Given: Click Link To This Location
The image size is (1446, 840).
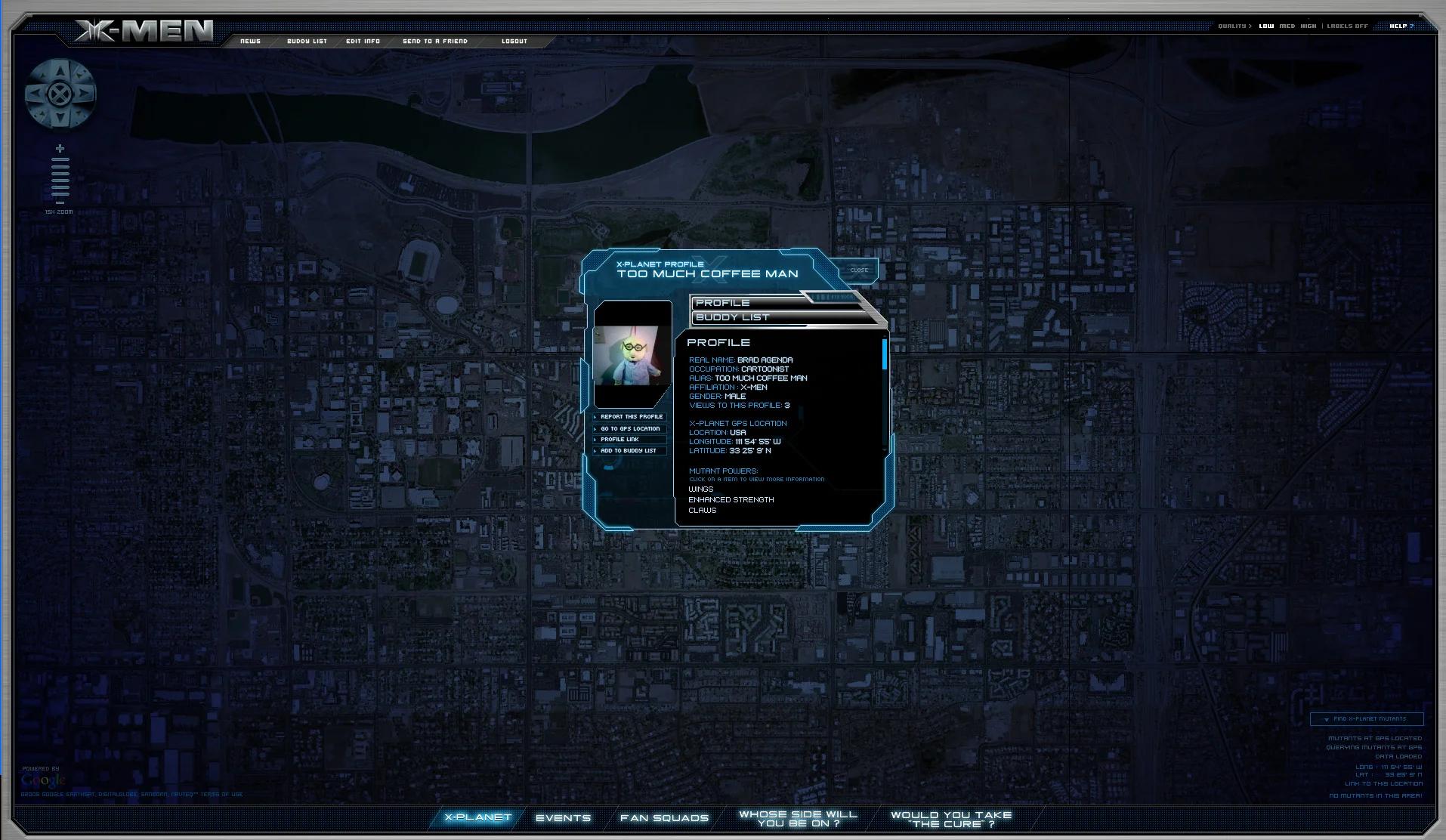Looking at the screenshot, I should (1383, 783).
